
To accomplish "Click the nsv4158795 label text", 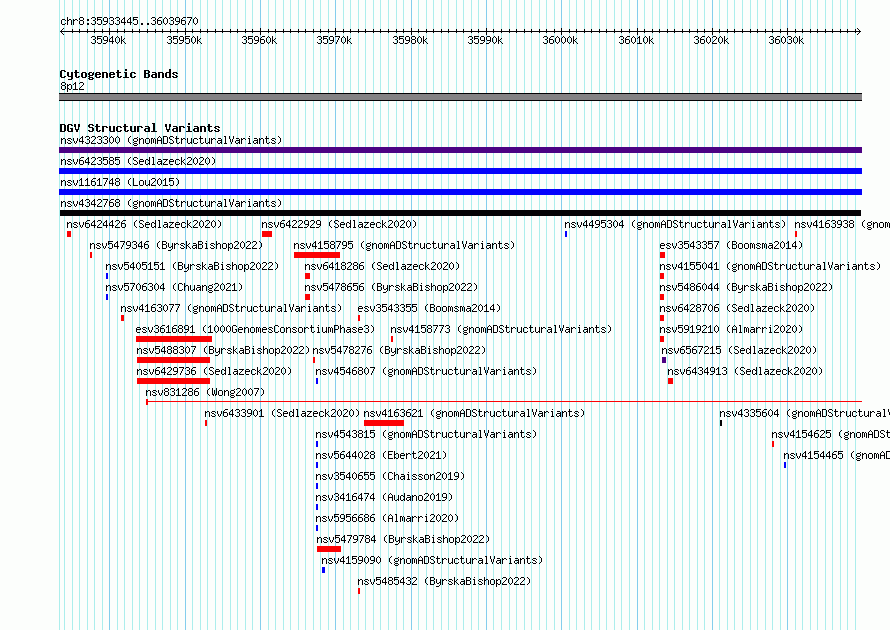I will (x=404, y=245).
